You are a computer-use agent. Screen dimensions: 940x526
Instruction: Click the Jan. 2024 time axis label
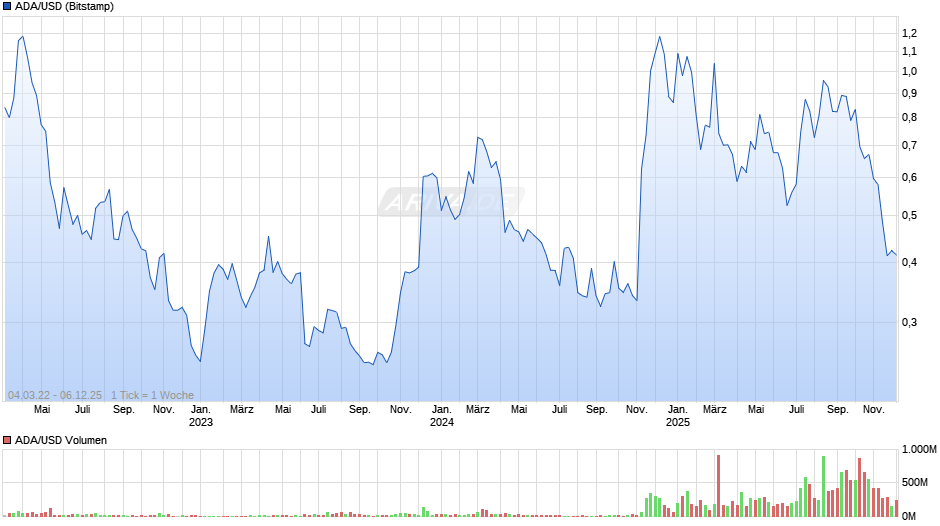[442, 416]
